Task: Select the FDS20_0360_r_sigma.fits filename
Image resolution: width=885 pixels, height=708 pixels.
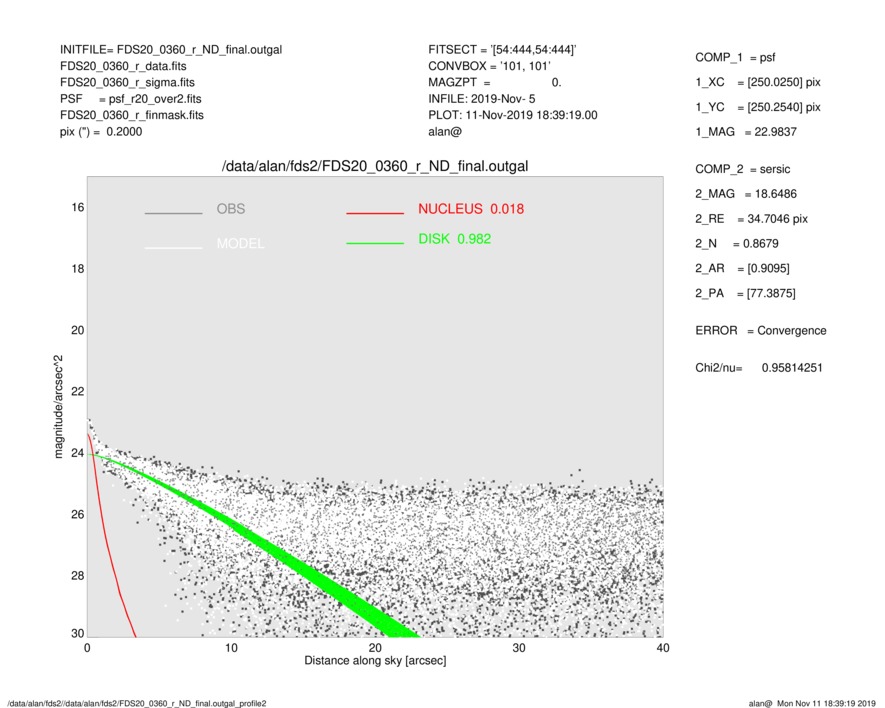Action: pyautogui.click(x=127, y=82)
